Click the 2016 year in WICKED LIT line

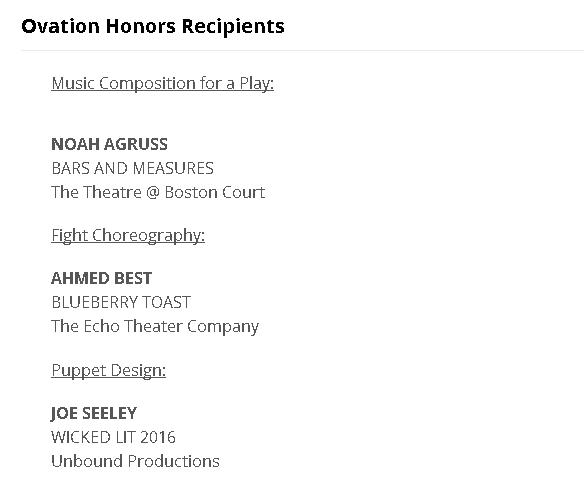(158, 437)
